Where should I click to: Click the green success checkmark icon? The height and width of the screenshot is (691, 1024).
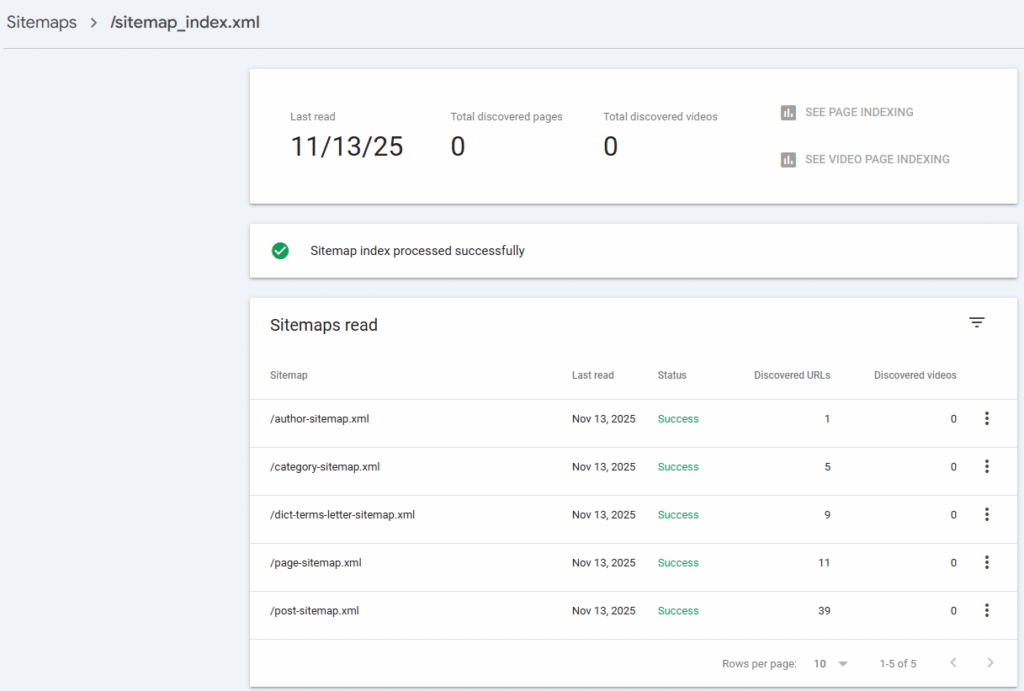pyautogui.click(x=280, y=251)
